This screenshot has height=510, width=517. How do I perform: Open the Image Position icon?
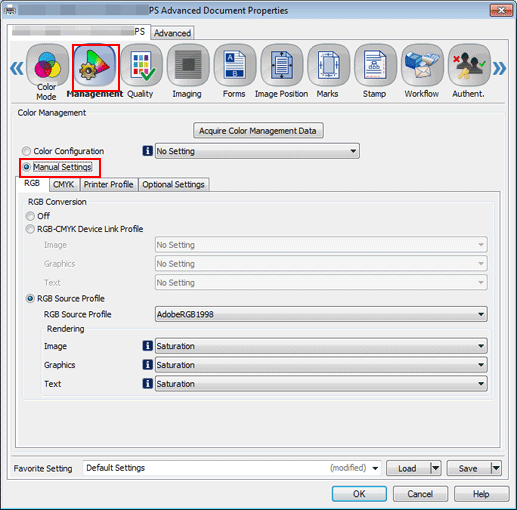click(x=282, y=65)
